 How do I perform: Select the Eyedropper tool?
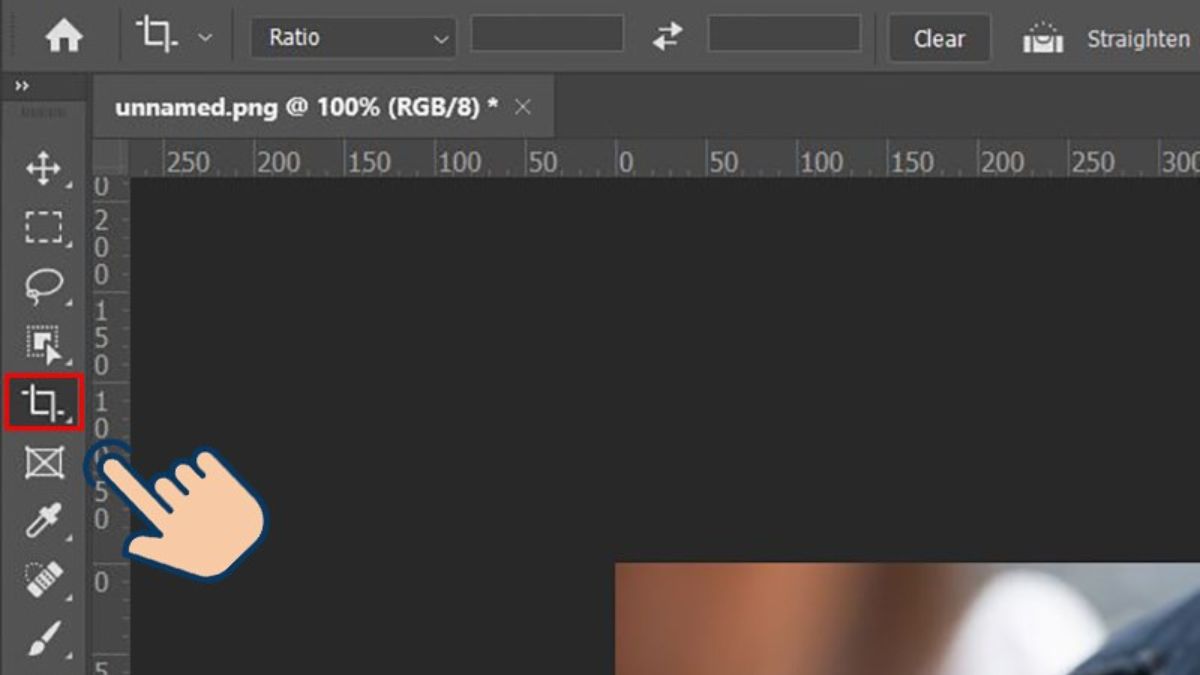43,521
